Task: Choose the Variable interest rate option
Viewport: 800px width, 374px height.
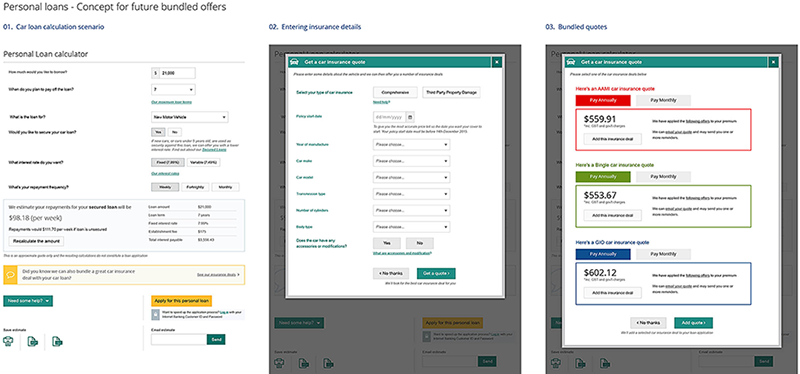Action: tap(204, 163)
